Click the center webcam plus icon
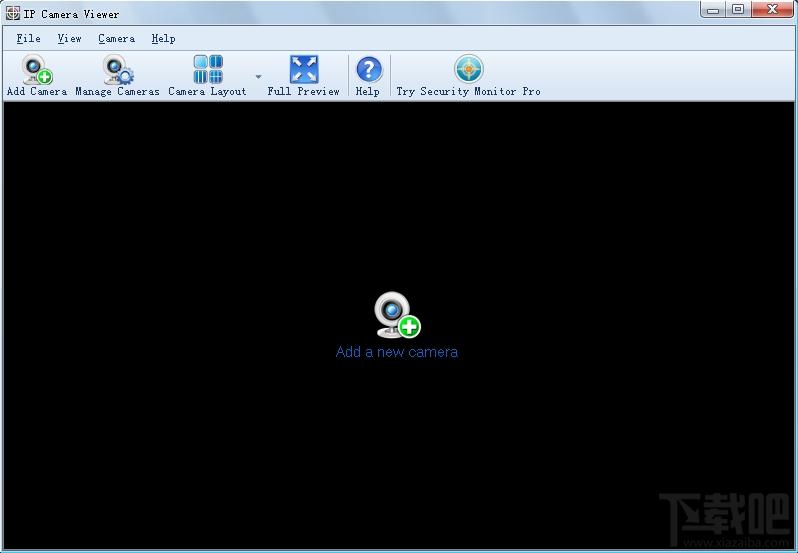798x553 pixels. 397,314
